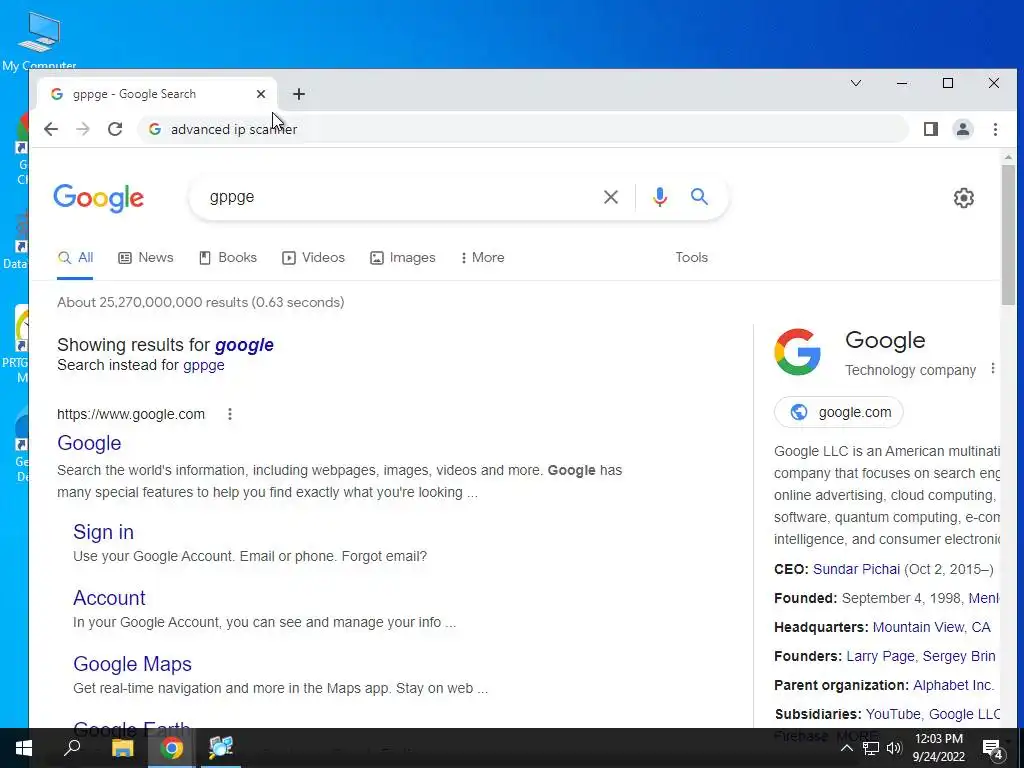Select the All results tab
The width and height of the screenshot is (1024, 768).
(x=75, y=257)
